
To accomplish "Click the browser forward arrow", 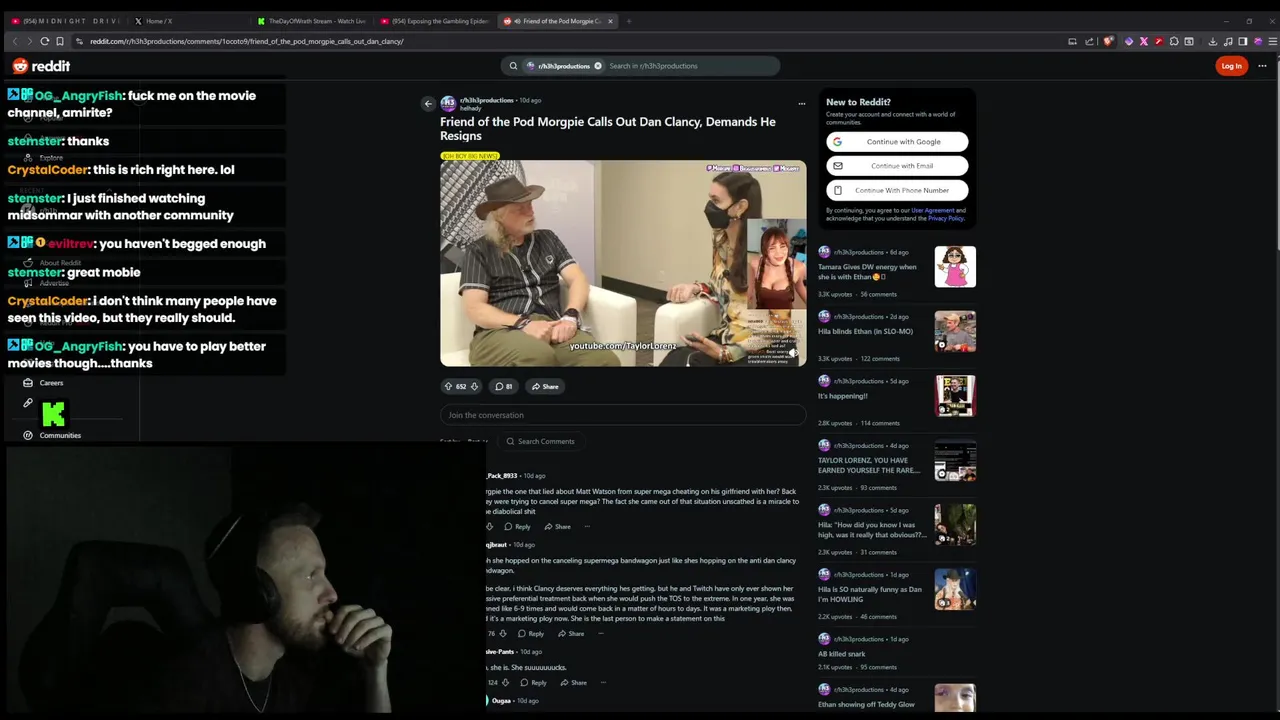I will 29,41.
